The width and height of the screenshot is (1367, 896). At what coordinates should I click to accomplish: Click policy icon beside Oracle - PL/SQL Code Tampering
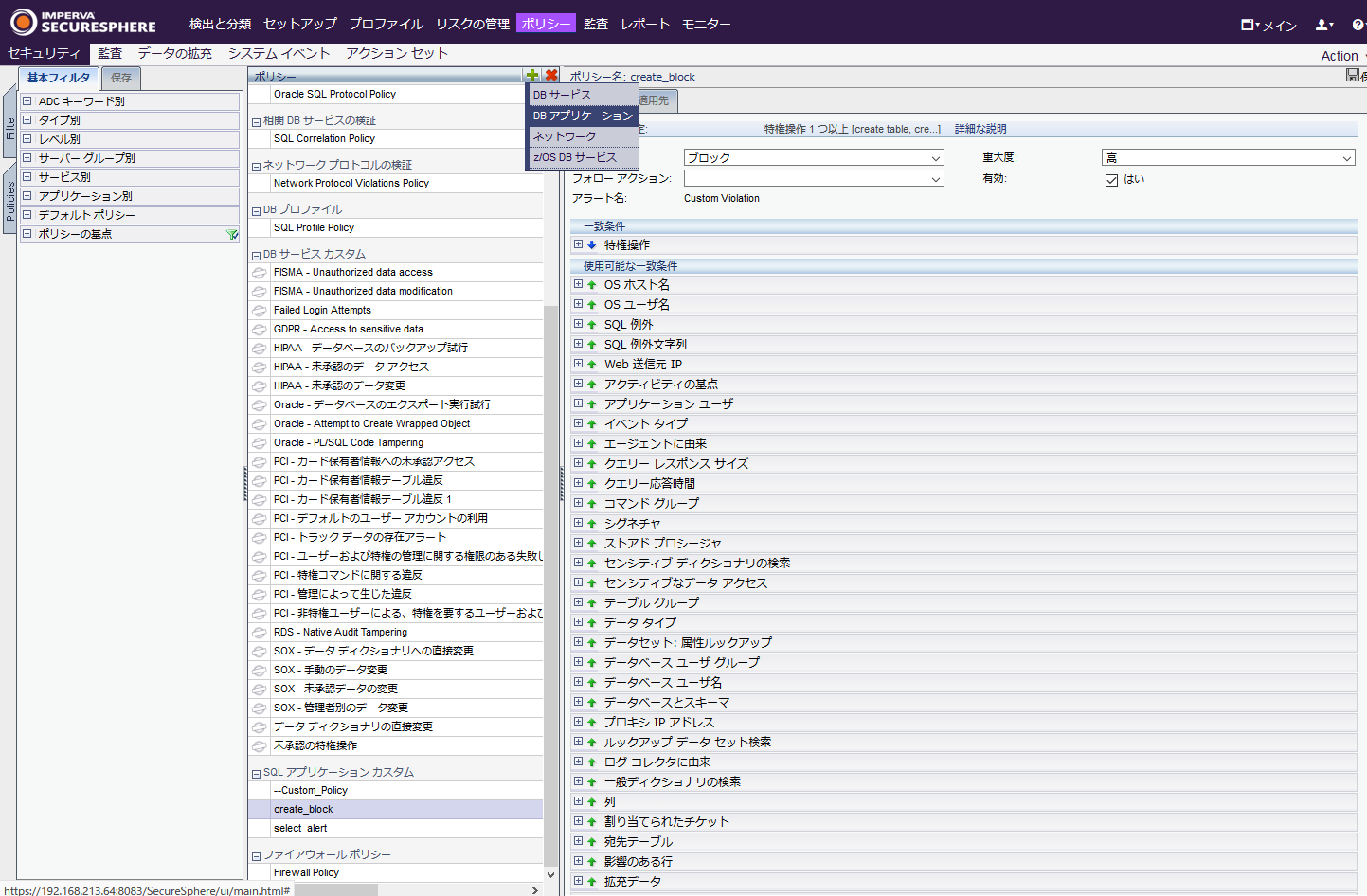coord(259,442)
